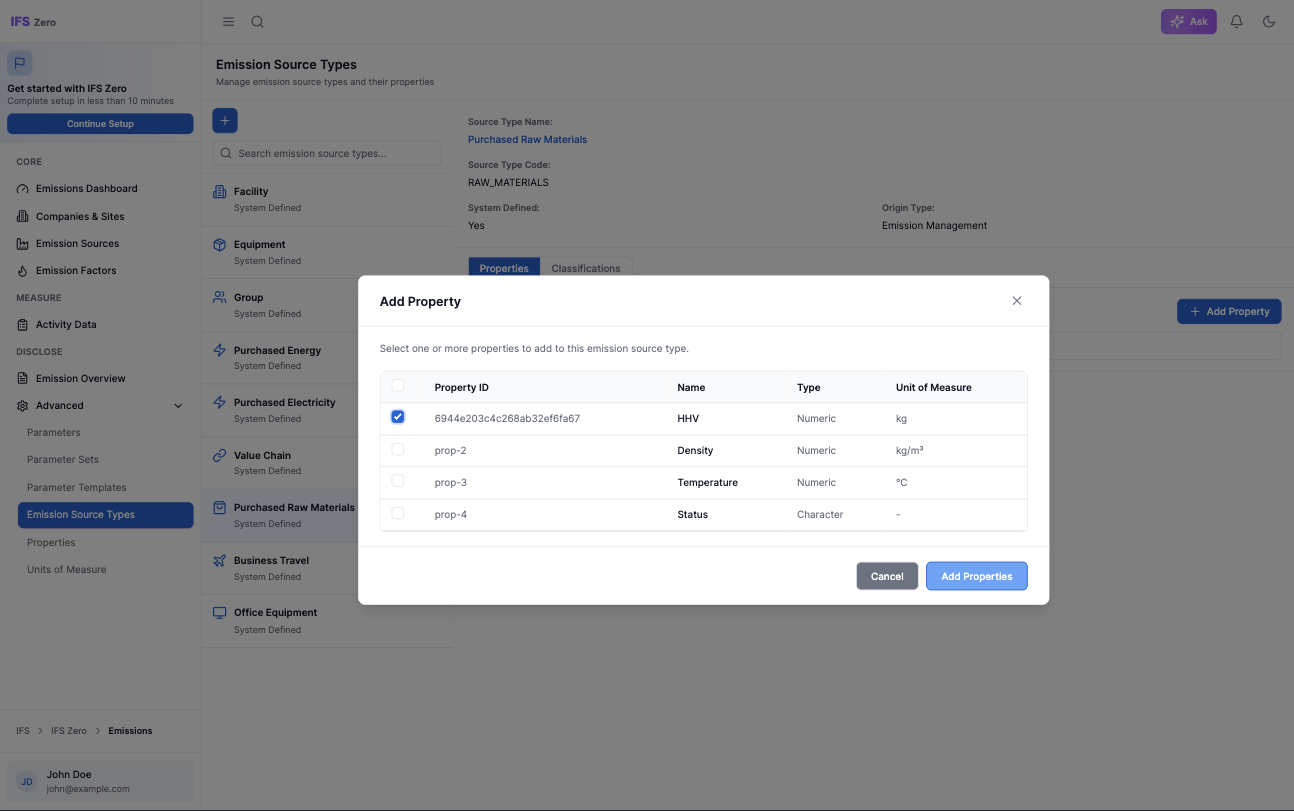This screenshot has width=1294, height=811.
Task: Check the Density property prop-2
Action: click(397, 450)
